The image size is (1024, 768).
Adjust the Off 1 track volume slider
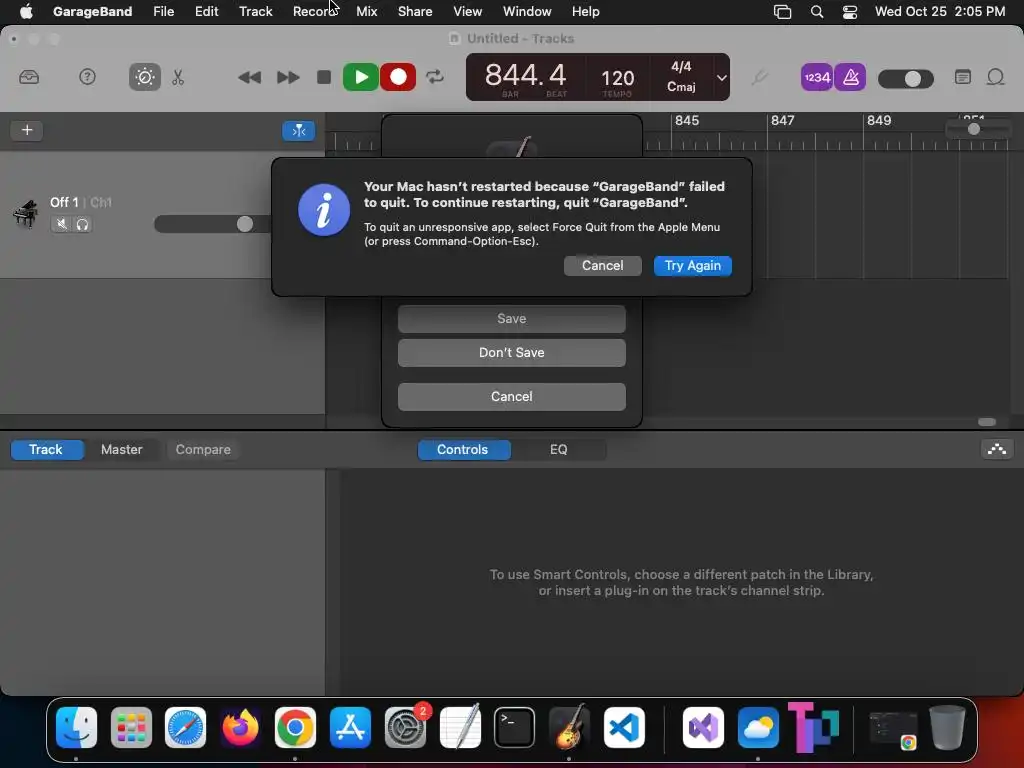click(x=212, y=224)
